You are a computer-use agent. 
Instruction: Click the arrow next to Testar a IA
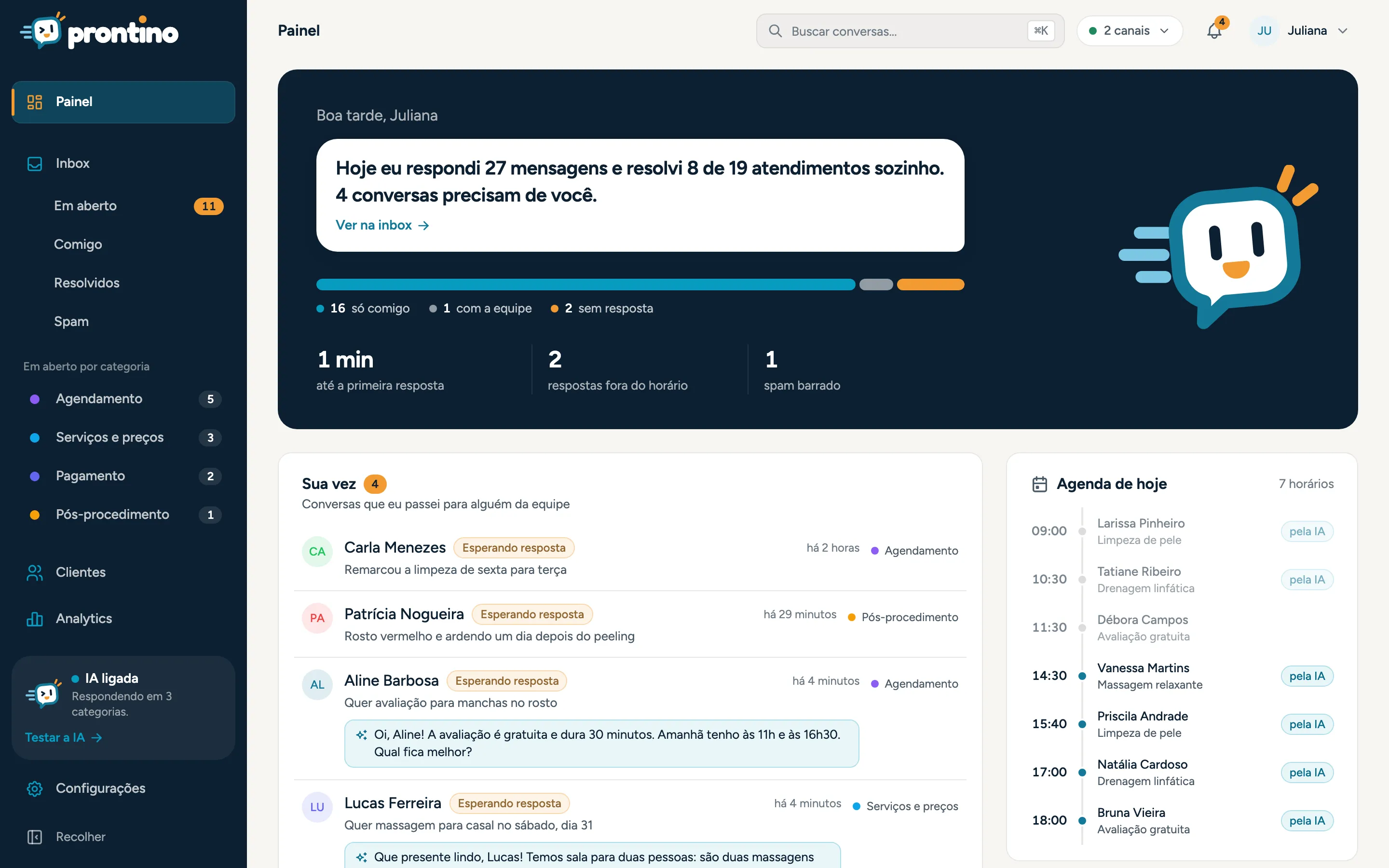(96, 738)
